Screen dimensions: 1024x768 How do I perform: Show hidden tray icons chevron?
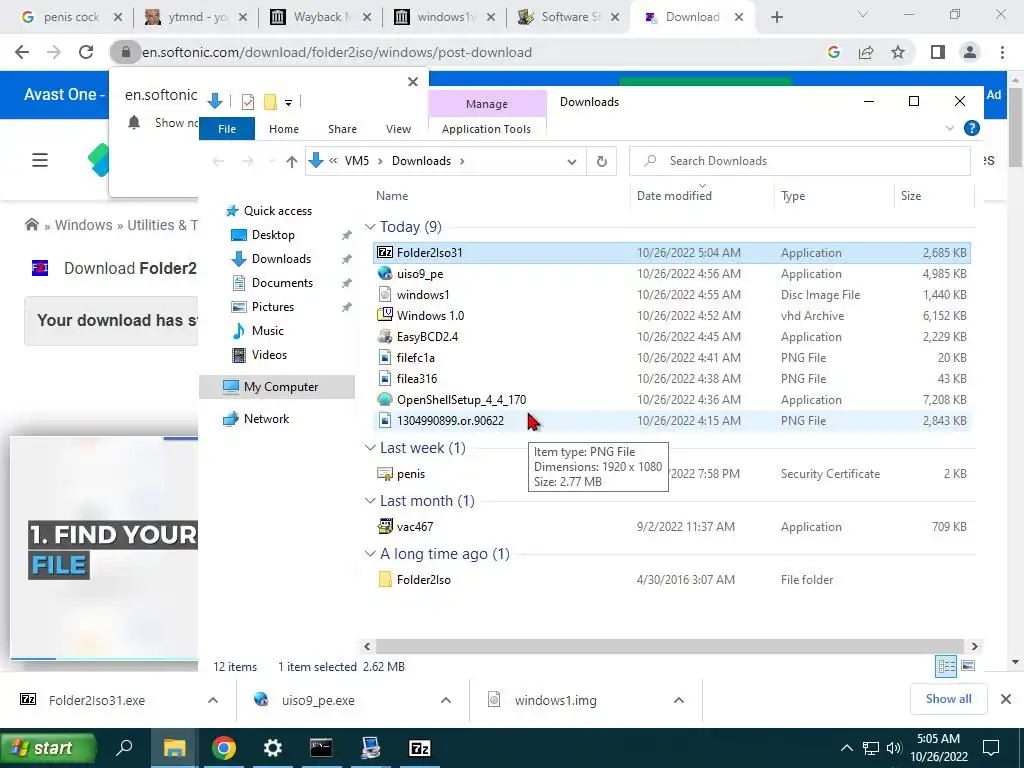(846, 748)
